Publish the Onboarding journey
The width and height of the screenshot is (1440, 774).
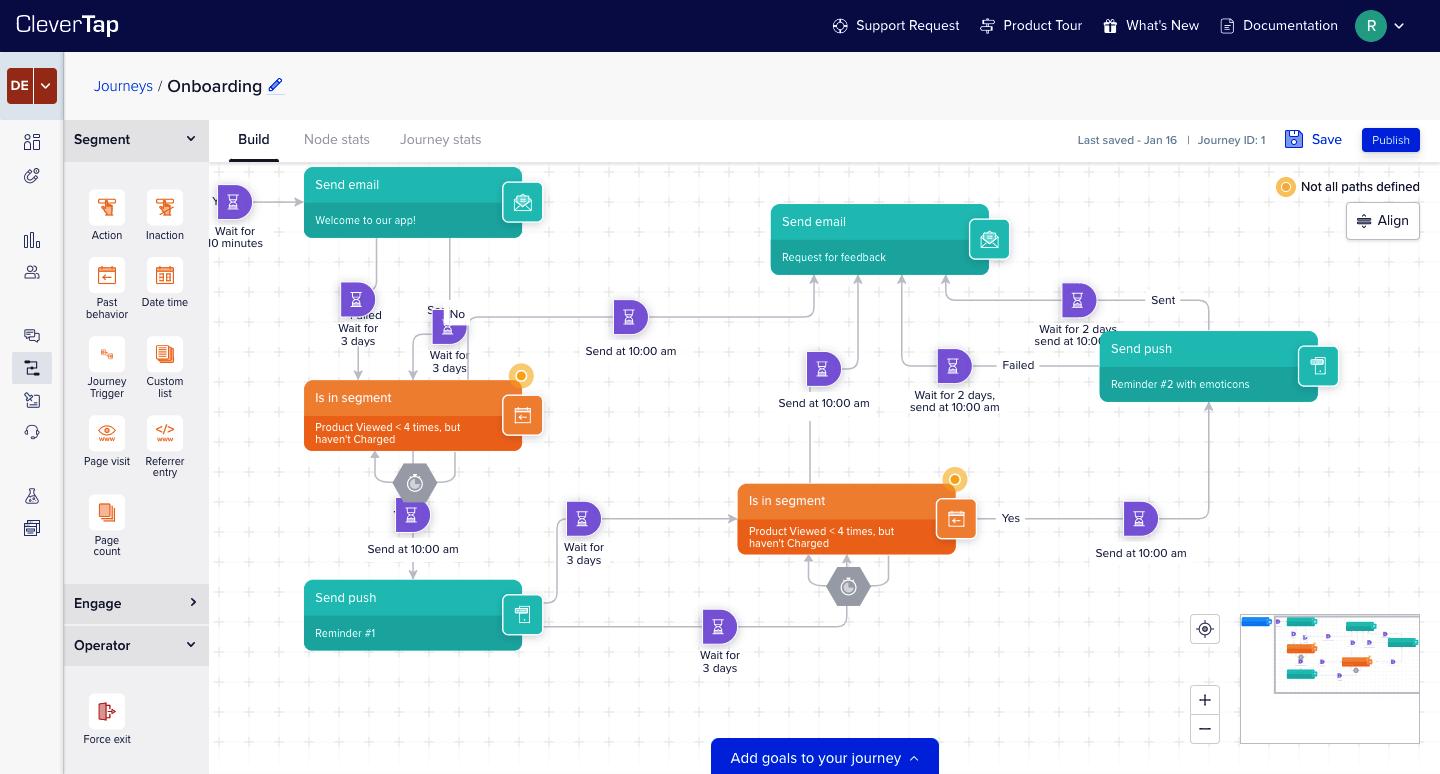point(1391,140)
